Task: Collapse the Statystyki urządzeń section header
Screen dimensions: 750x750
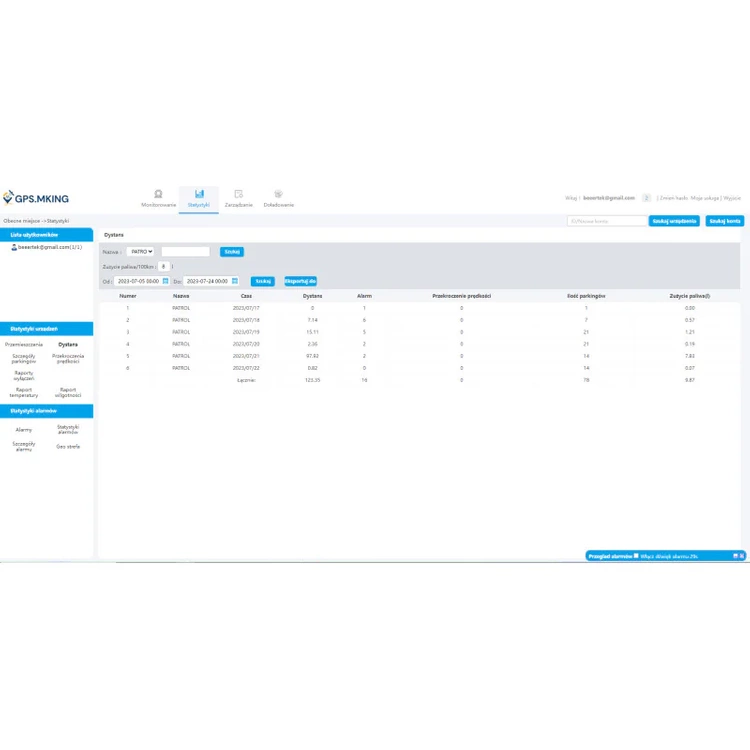Action: 47,328
